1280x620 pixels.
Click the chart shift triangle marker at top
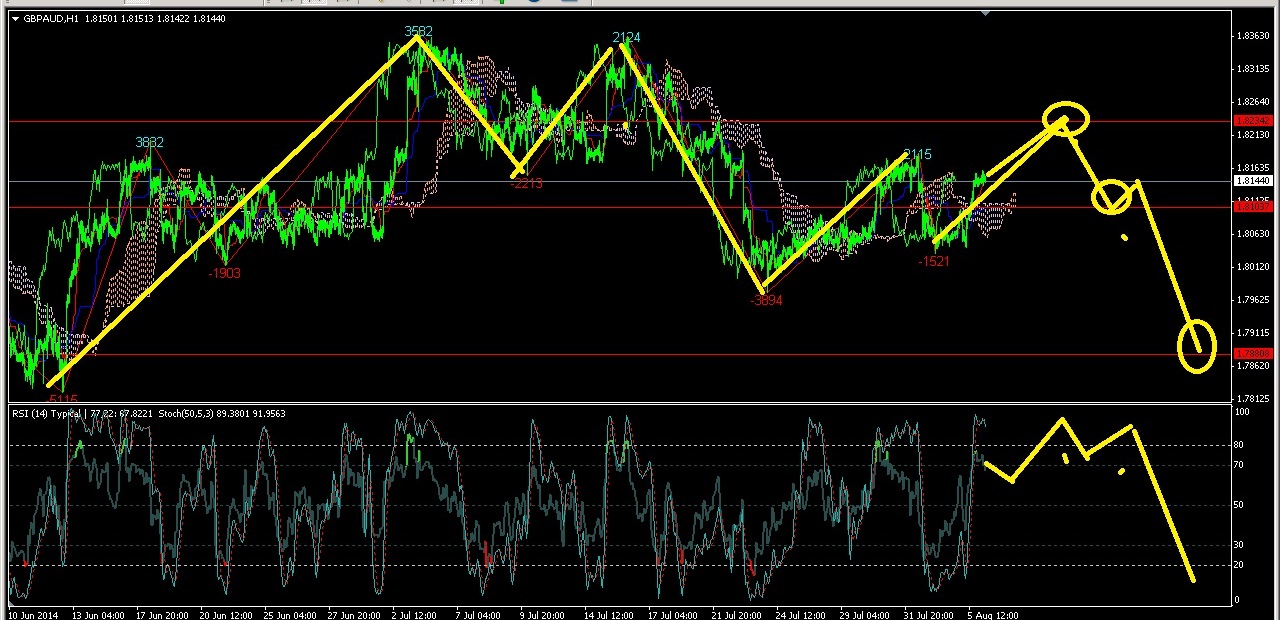[x=986, y=14]
